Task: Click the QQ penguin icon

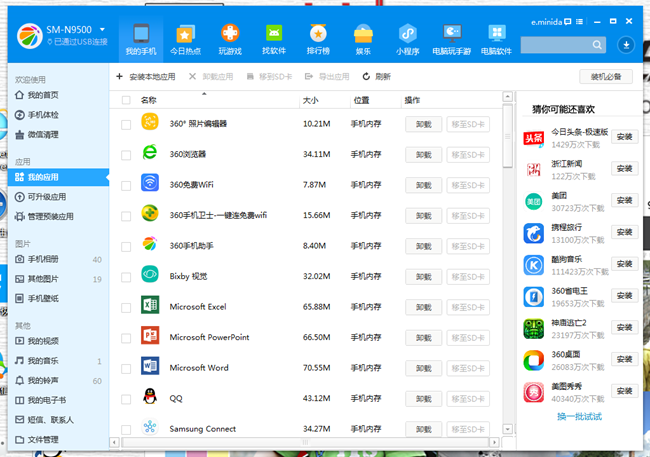Action: [x=150, y=396]
